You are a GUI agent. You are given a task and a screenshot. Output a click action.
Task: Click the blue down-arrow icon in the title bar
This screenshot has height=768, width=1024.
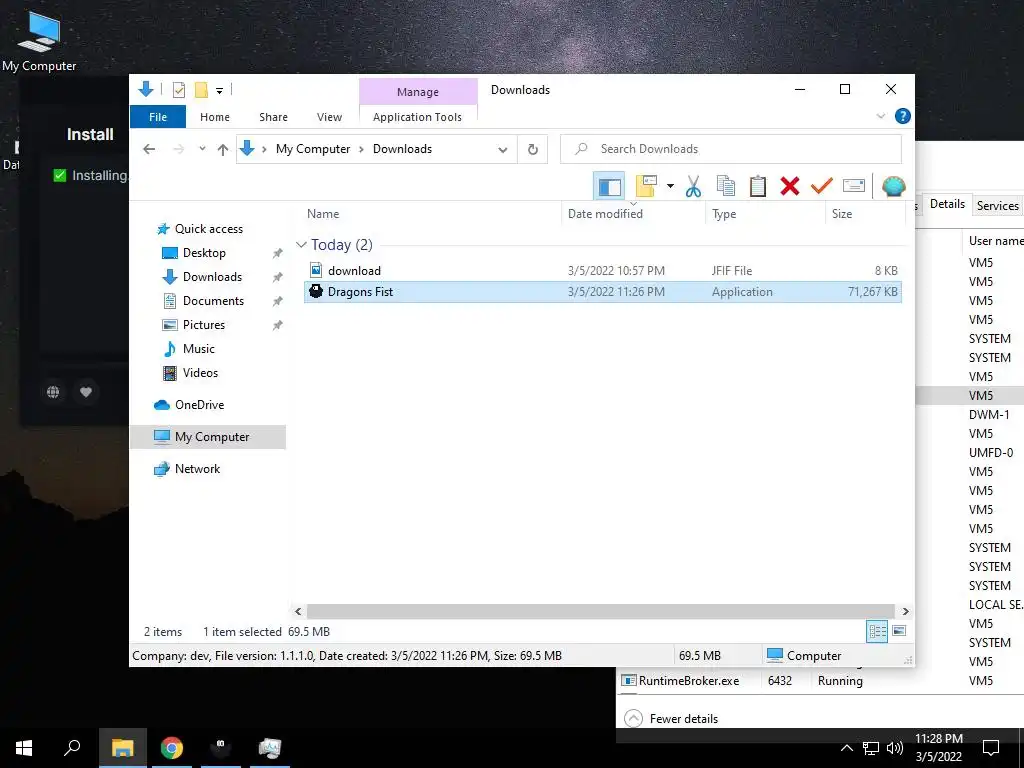[146, 89]
